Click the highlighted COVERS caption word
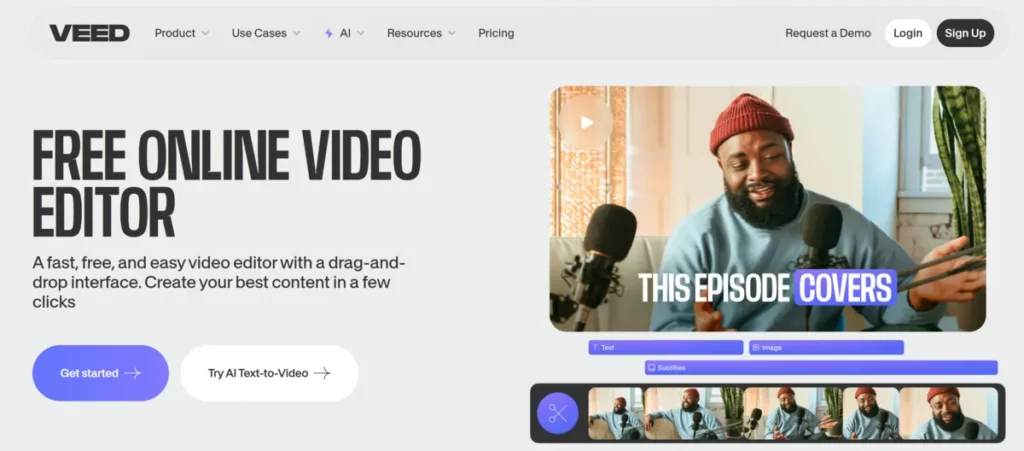The image size is (1024, 451). point(846,288)
